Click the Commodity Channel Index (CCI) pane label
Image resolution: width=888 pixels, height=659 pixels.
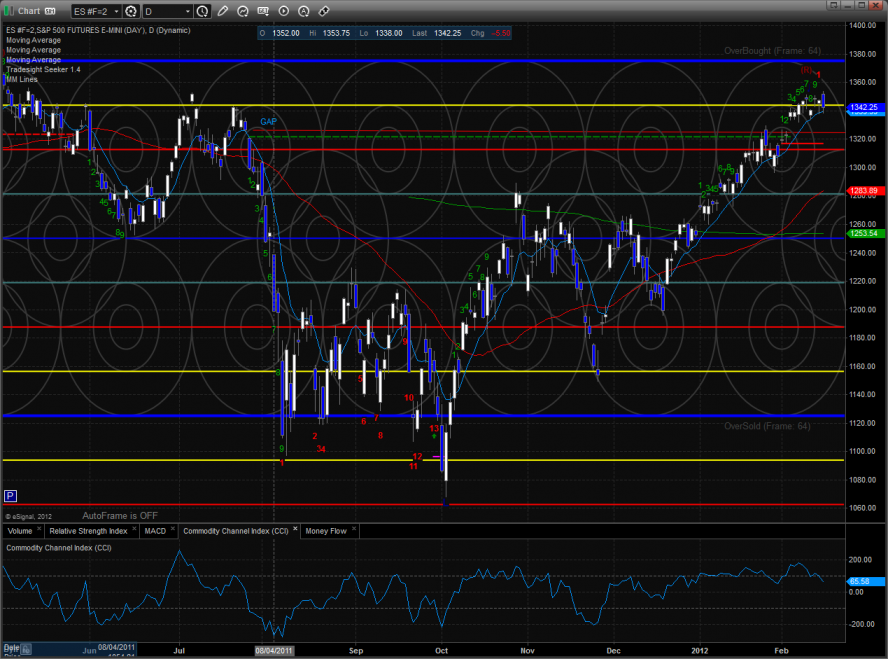coord(59,548)
